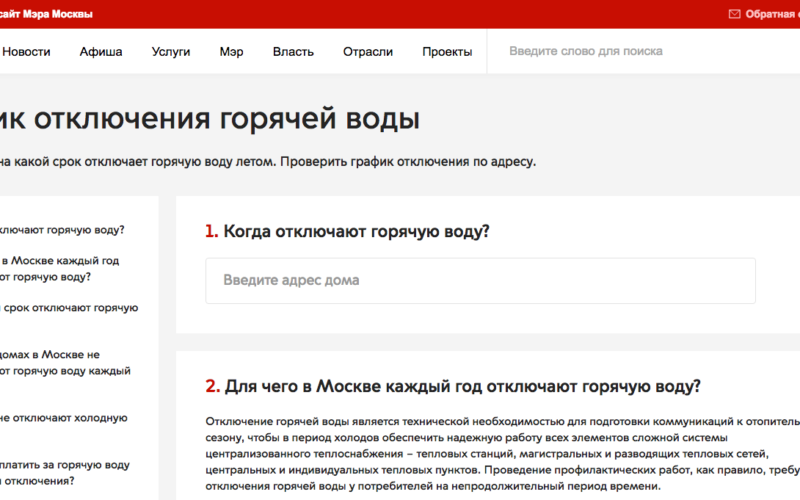
Task: Click heading "2. Для чего в Москве каждый год"
Action: [x=453, y=386]
